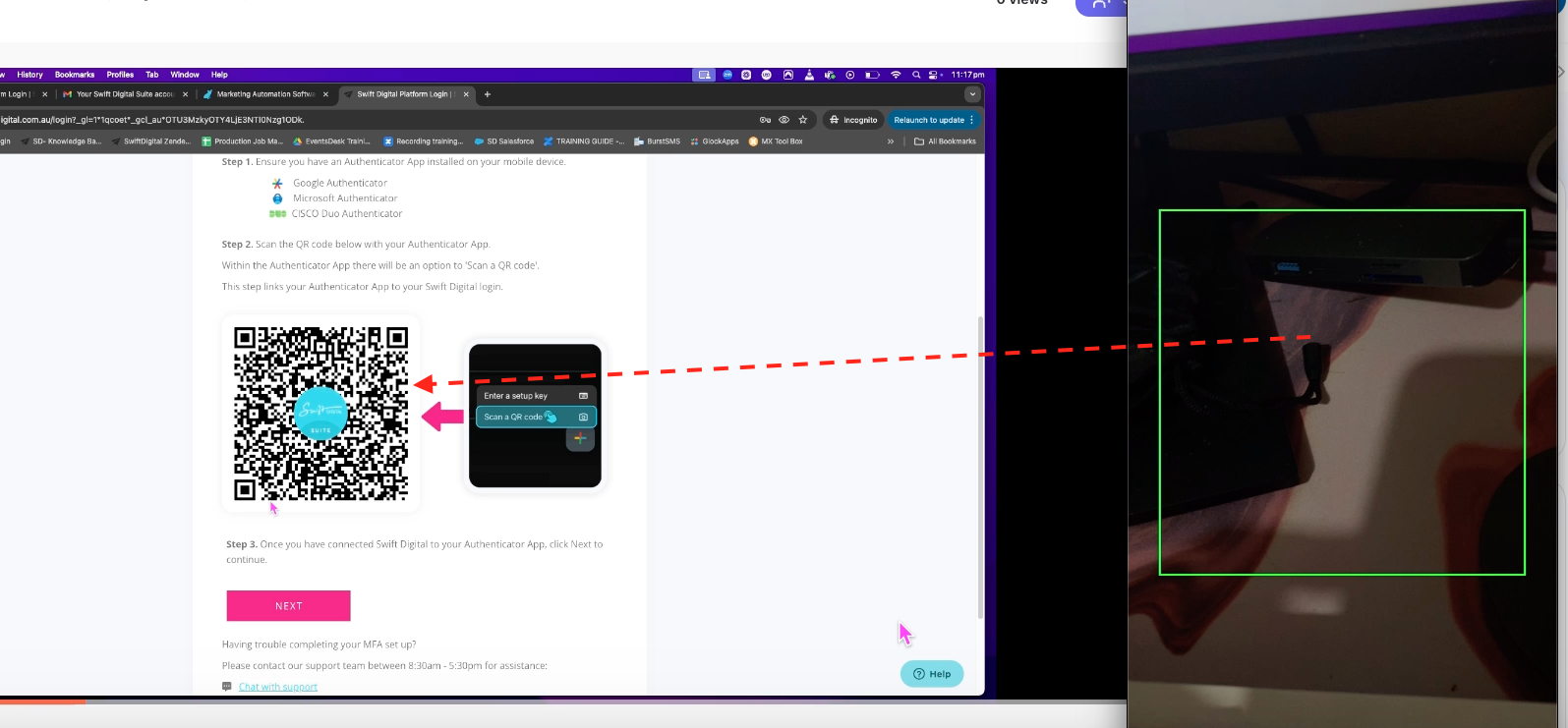Expand the tab search dropdown arrow

(x=972, y=94)
